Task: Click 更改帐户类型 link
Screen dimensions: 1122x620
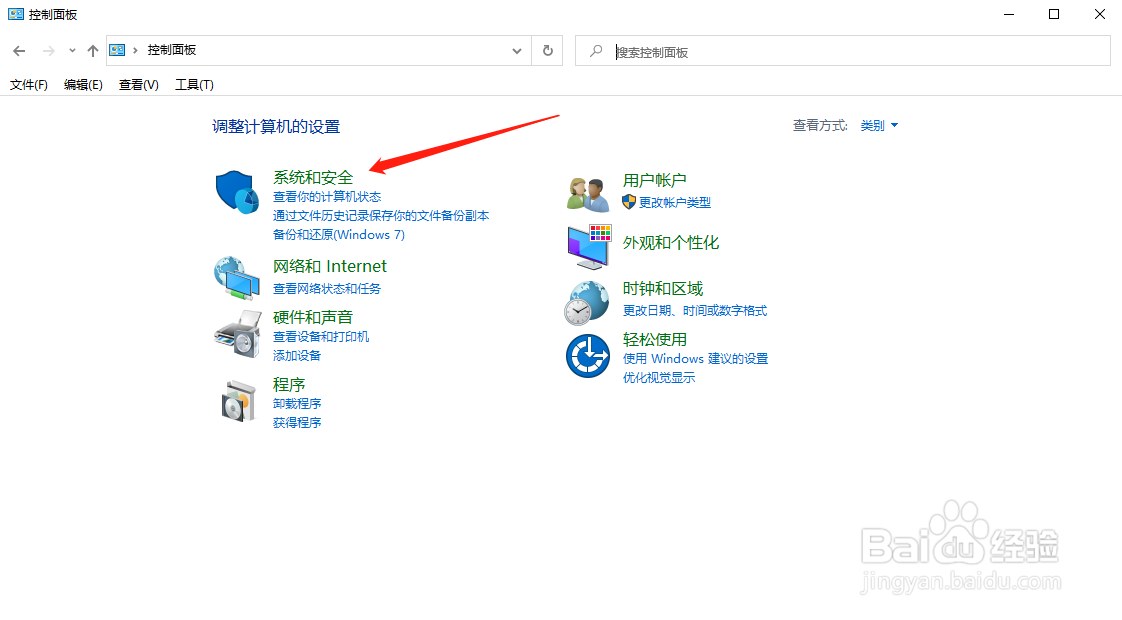Action: [675, 203]
